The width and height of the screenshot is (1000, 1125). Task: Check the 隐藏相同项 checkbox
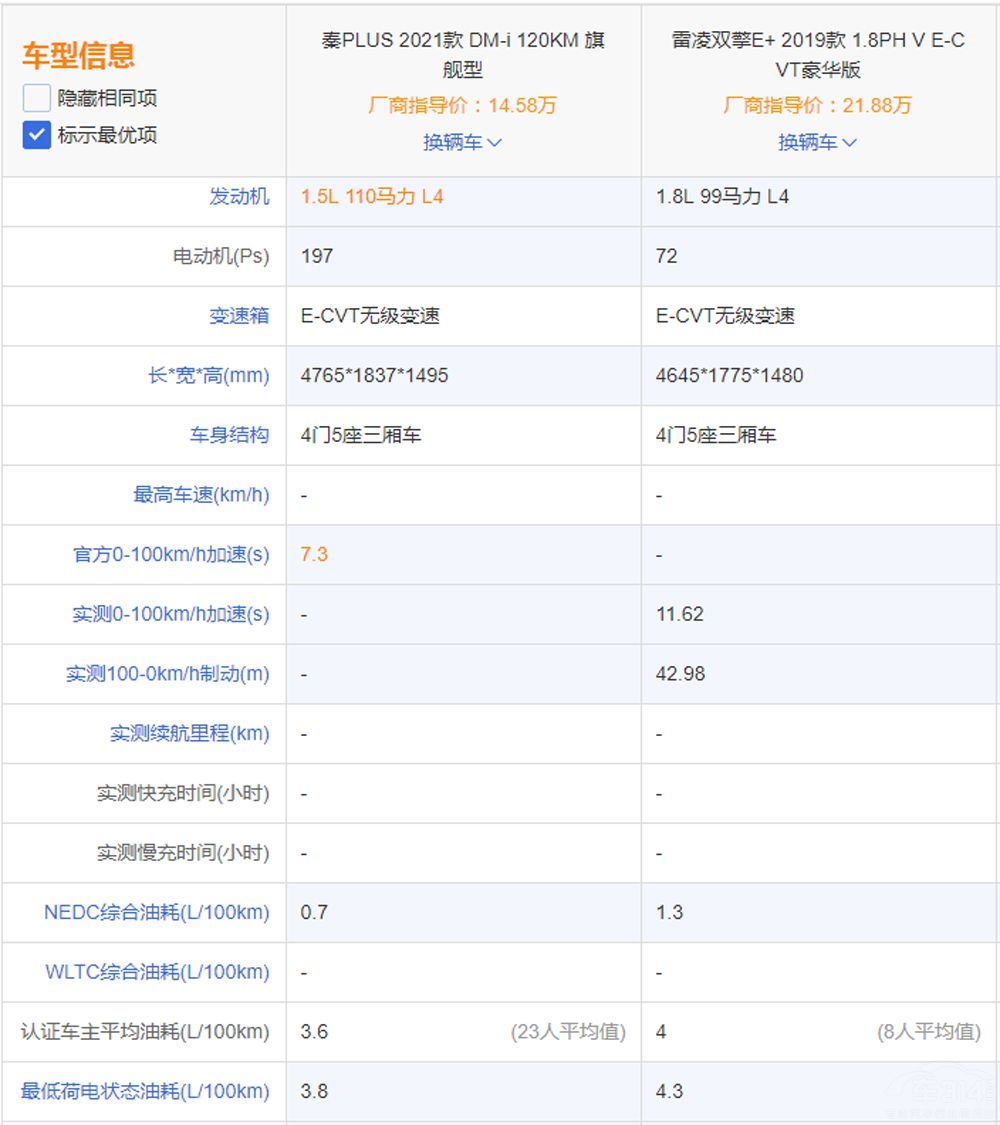pos(37,98)
